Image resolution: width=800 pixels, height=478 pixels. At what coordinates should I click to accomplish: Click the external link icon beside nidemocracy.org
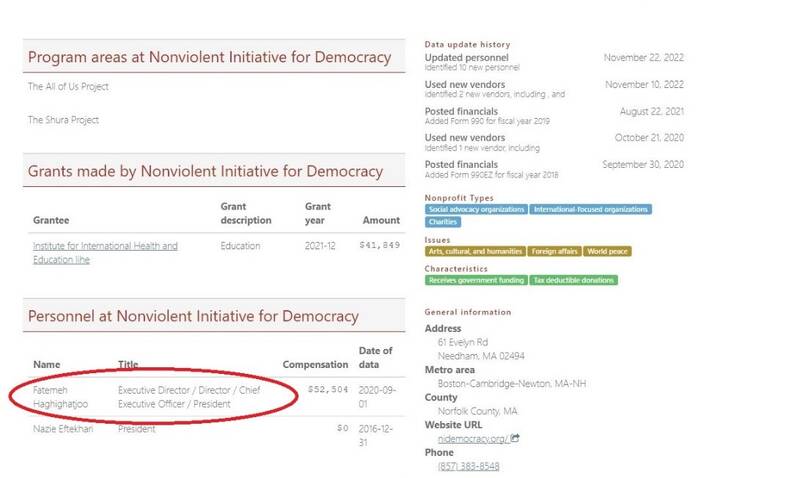pos(515,438)
